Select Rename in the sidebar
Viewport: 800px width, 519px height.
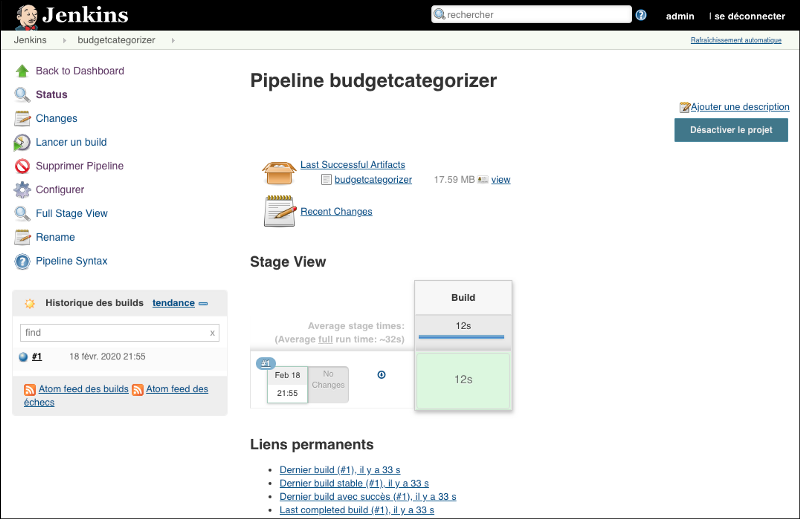(55, 237)
